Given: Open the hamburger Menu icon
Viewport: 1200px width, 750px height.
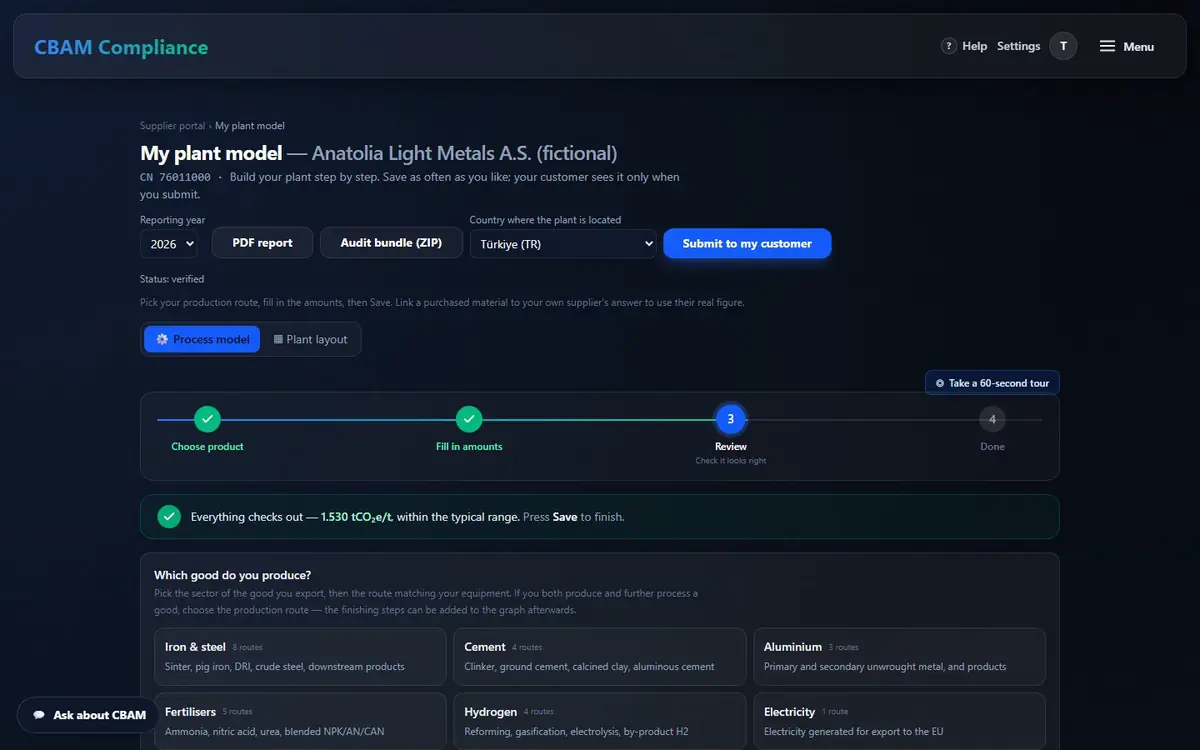Looking at the screenshot, I should coord(1107,46).
